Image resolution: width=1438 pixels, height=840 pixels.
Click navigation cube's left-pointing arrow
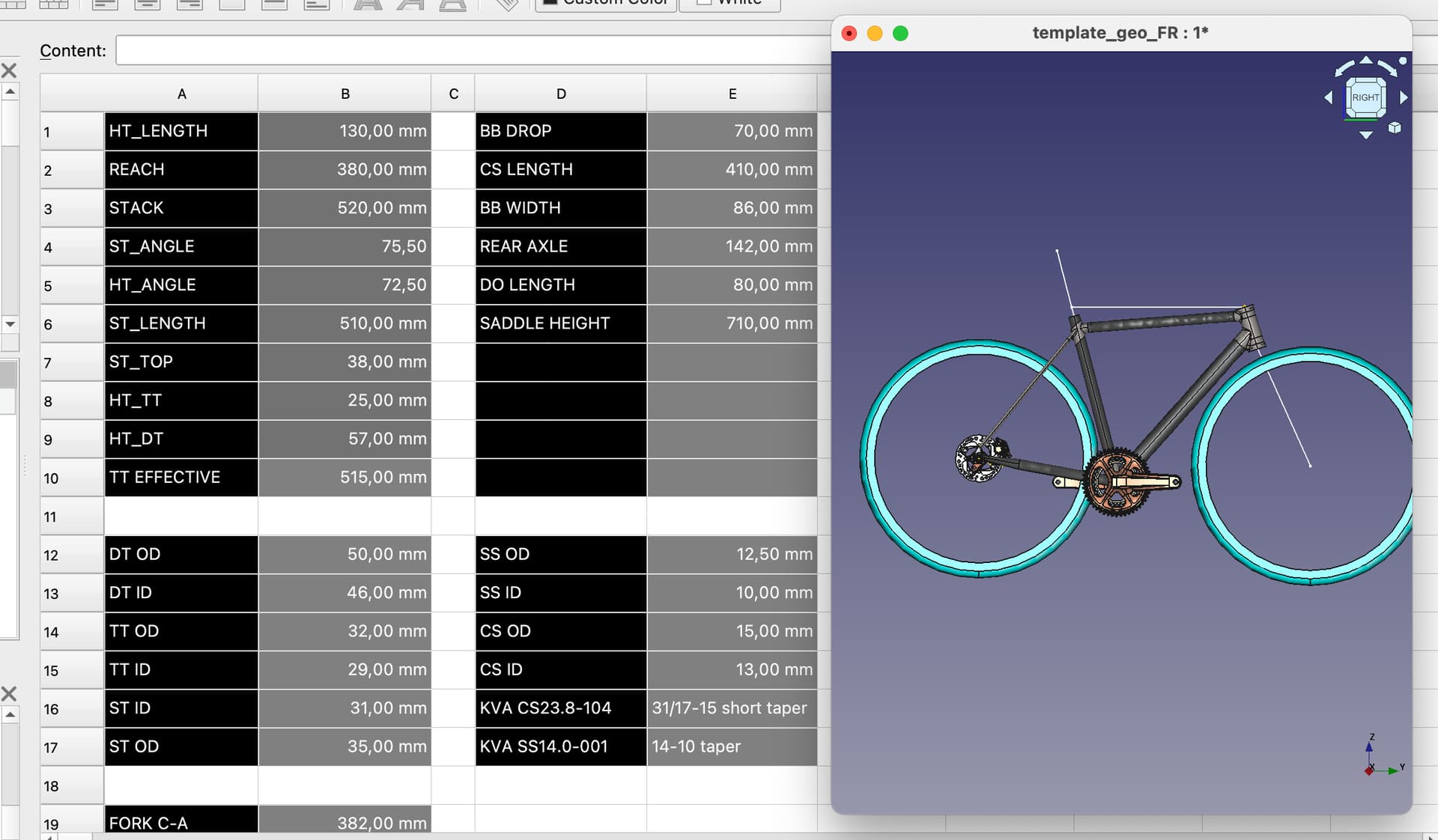[x=1328, y=97]
